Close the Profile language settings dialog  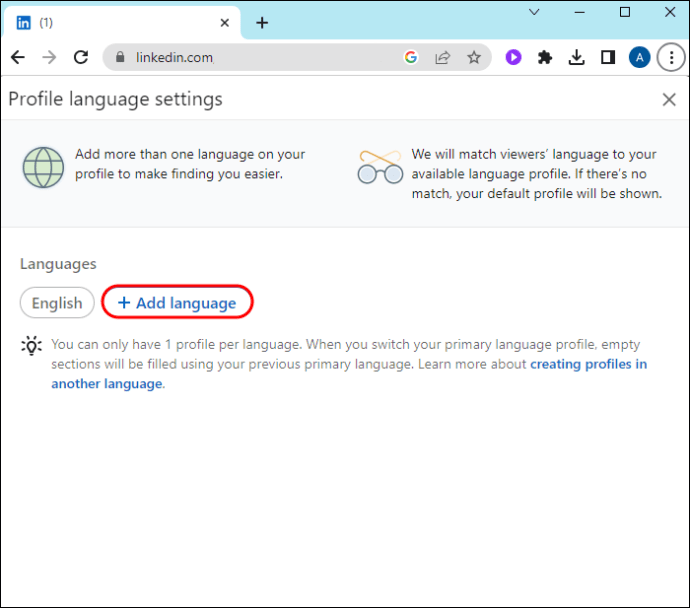(669, 99)
